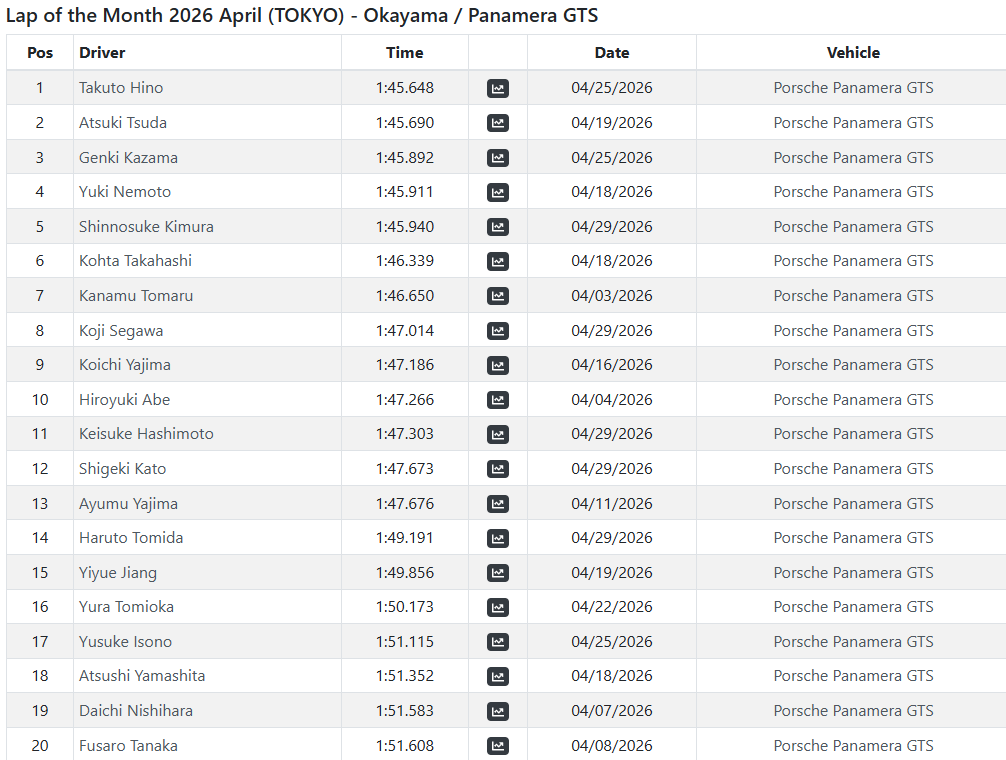The width and height of the screenshot is (1006, 760).
Task: Open lap chart icon for Ayumu Yajima
Action: (498, 504)
